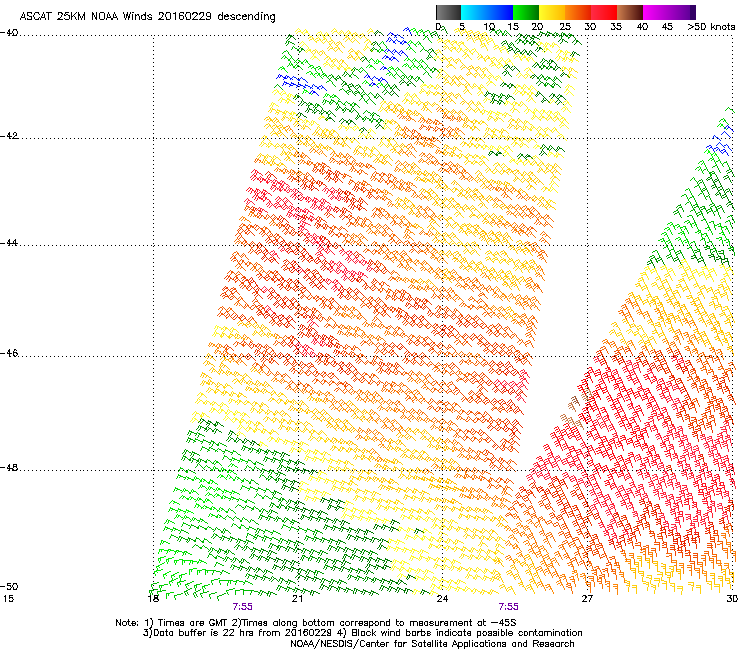The image size is (740, 650).
Task: Select the cyan-blue 5-15 knots legend swatch
Action: click(x=487, y=12)
